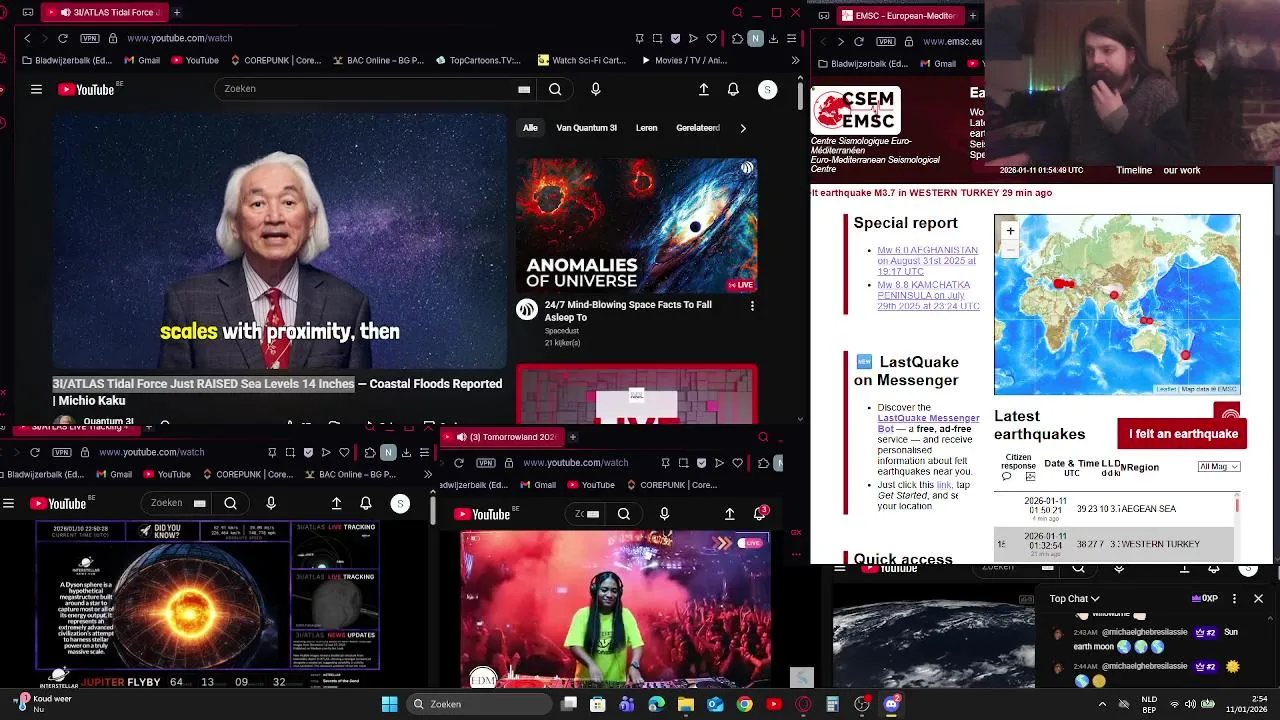Open the Windows Start menu
This screenshot has width=1280, height=720.
click(x=389, y=704)
